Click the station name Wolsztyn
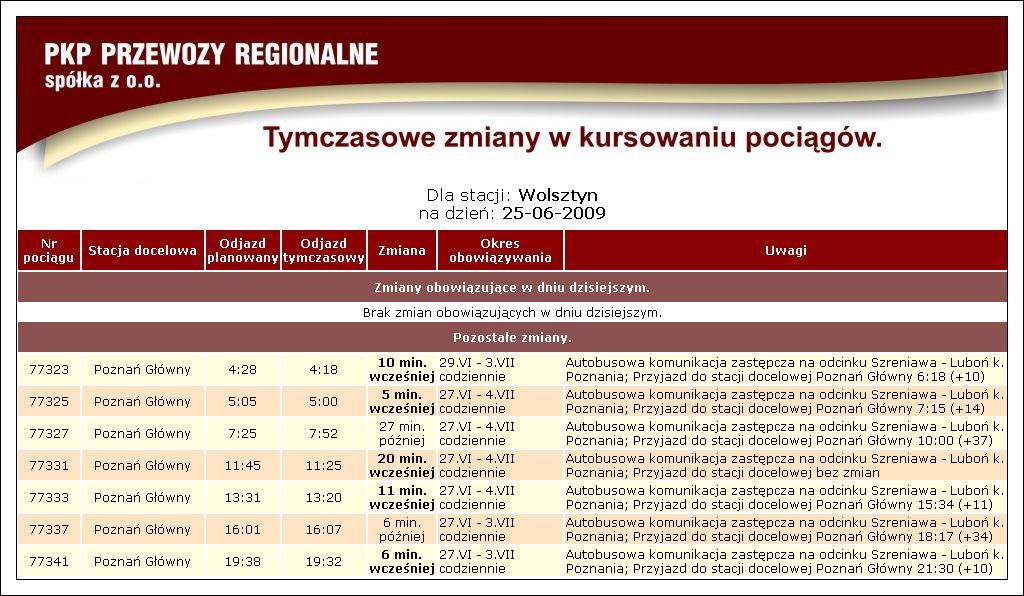The image size is (1024, 596). pyautogui.click(x=558, y=195)
